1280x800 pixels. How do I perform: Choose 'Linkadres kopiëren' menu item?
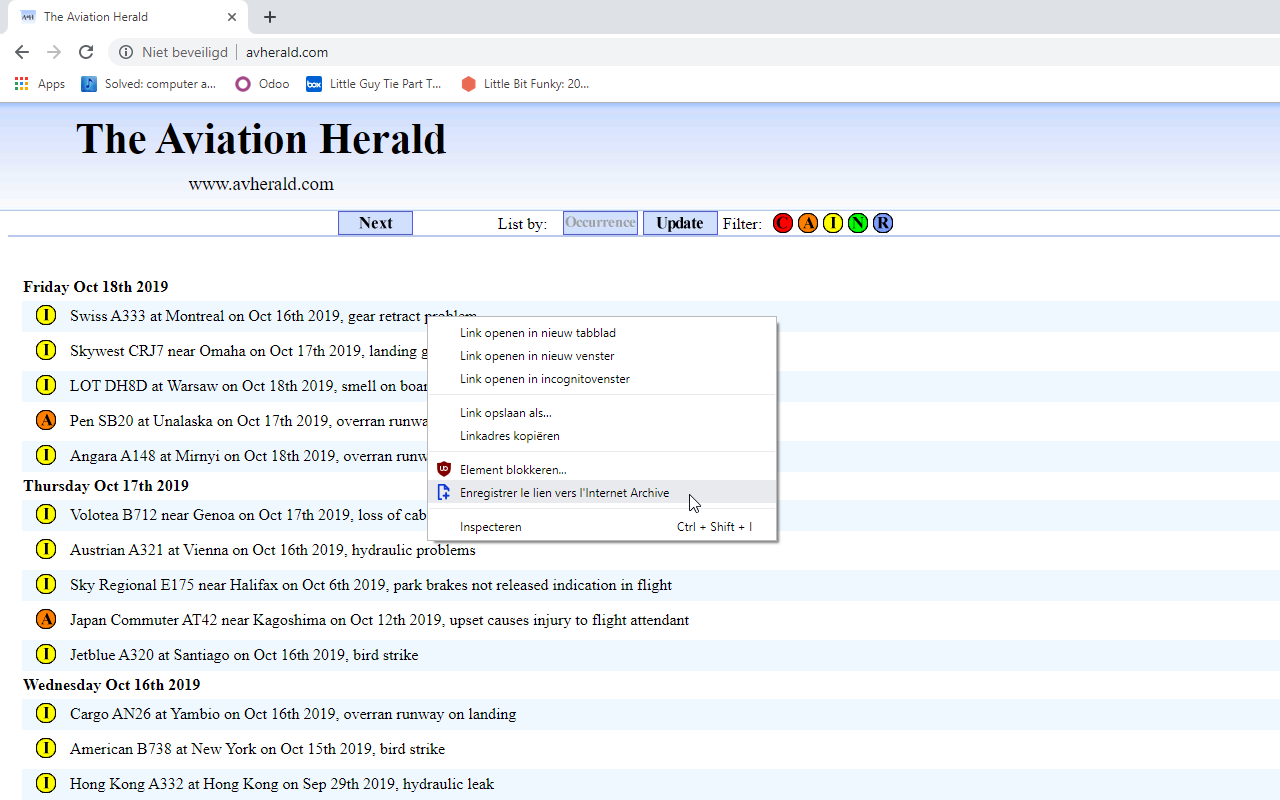pyautogui.click(x=602, y=436)
